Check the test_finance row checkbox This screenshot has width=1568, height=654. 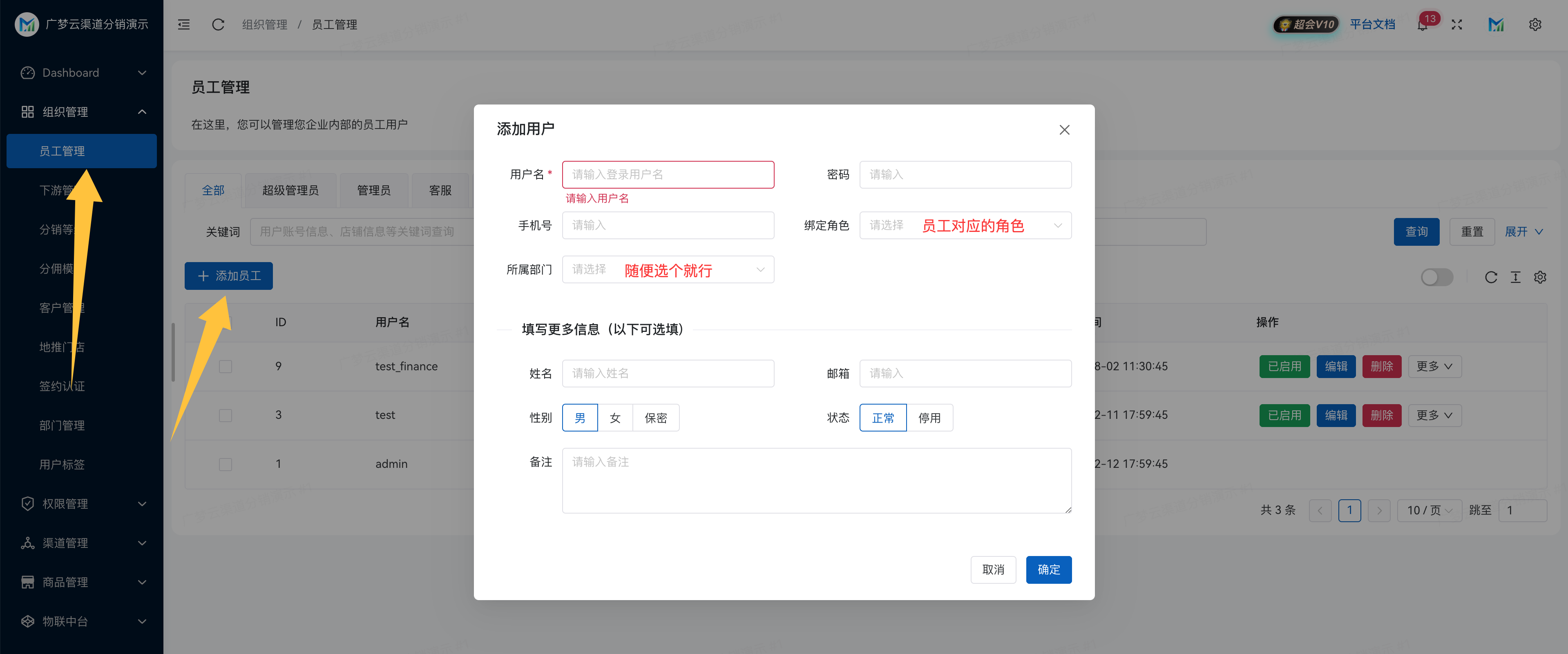click(x=225, y=366)
